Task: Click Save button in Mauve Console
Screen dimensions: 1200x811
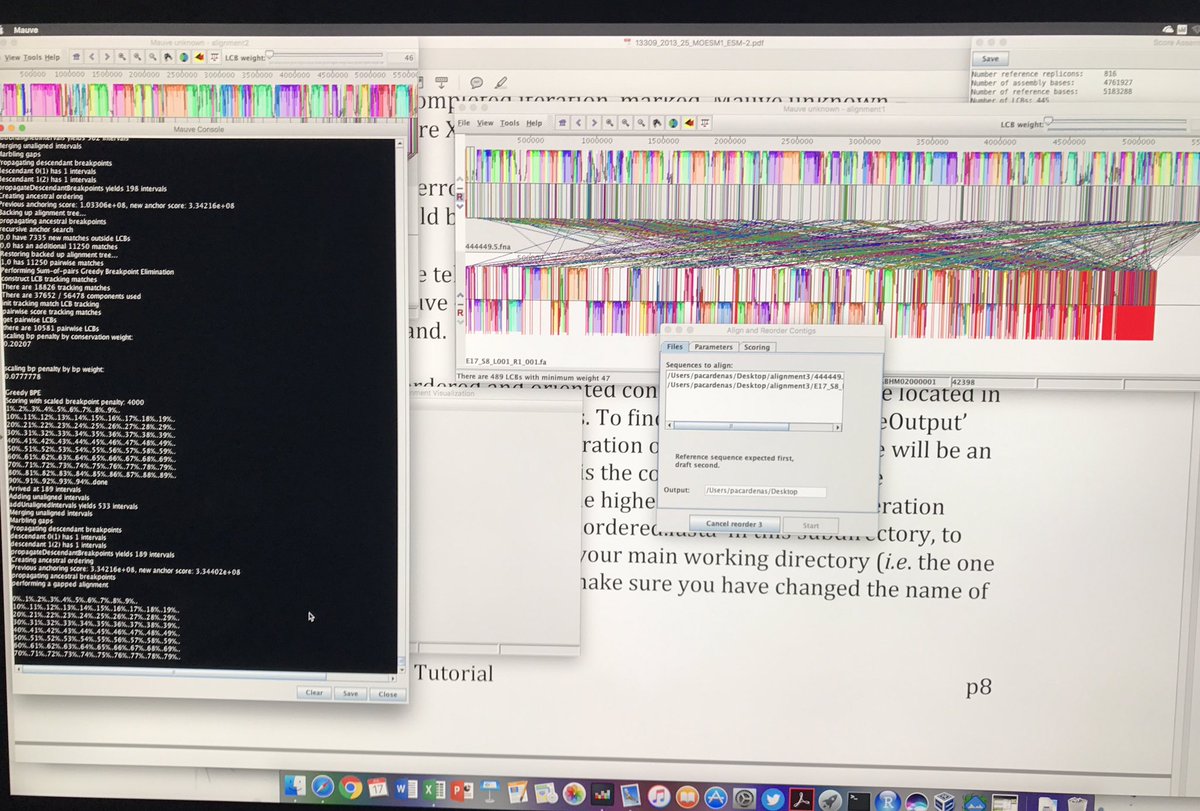Action: click(x=350, y=693)
